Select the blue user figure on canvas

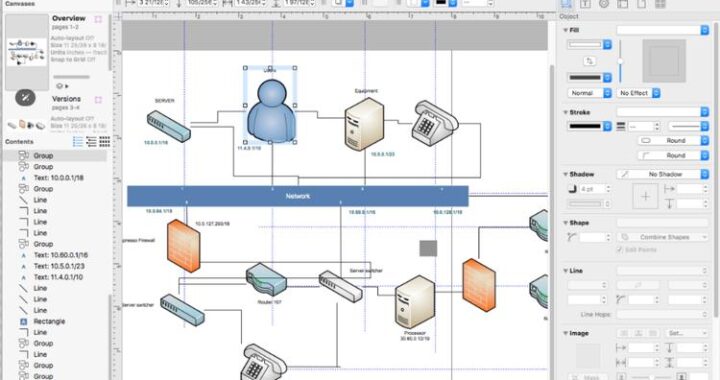(271, 111)
